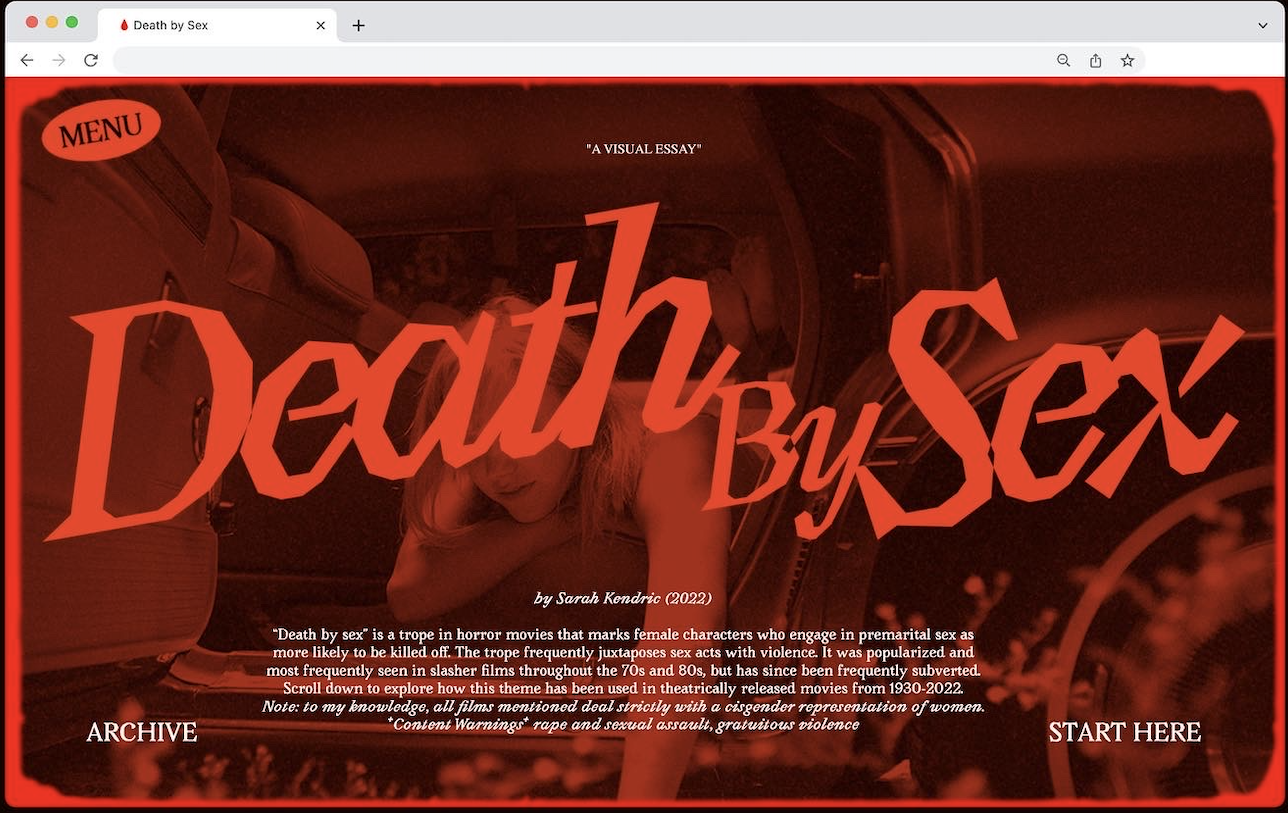1288x813 pixels.
Task: Click the ARCHIVE link
Action: point(142,732)
